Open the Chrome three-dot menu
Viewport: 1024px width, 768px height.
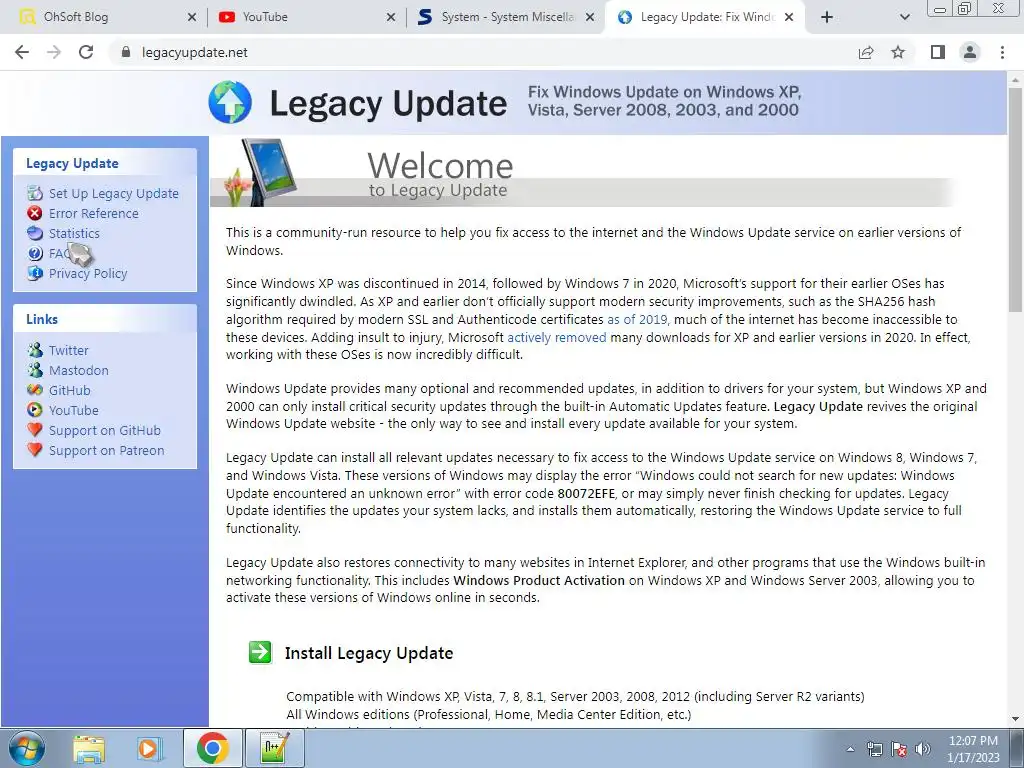tap(1002, 52)
